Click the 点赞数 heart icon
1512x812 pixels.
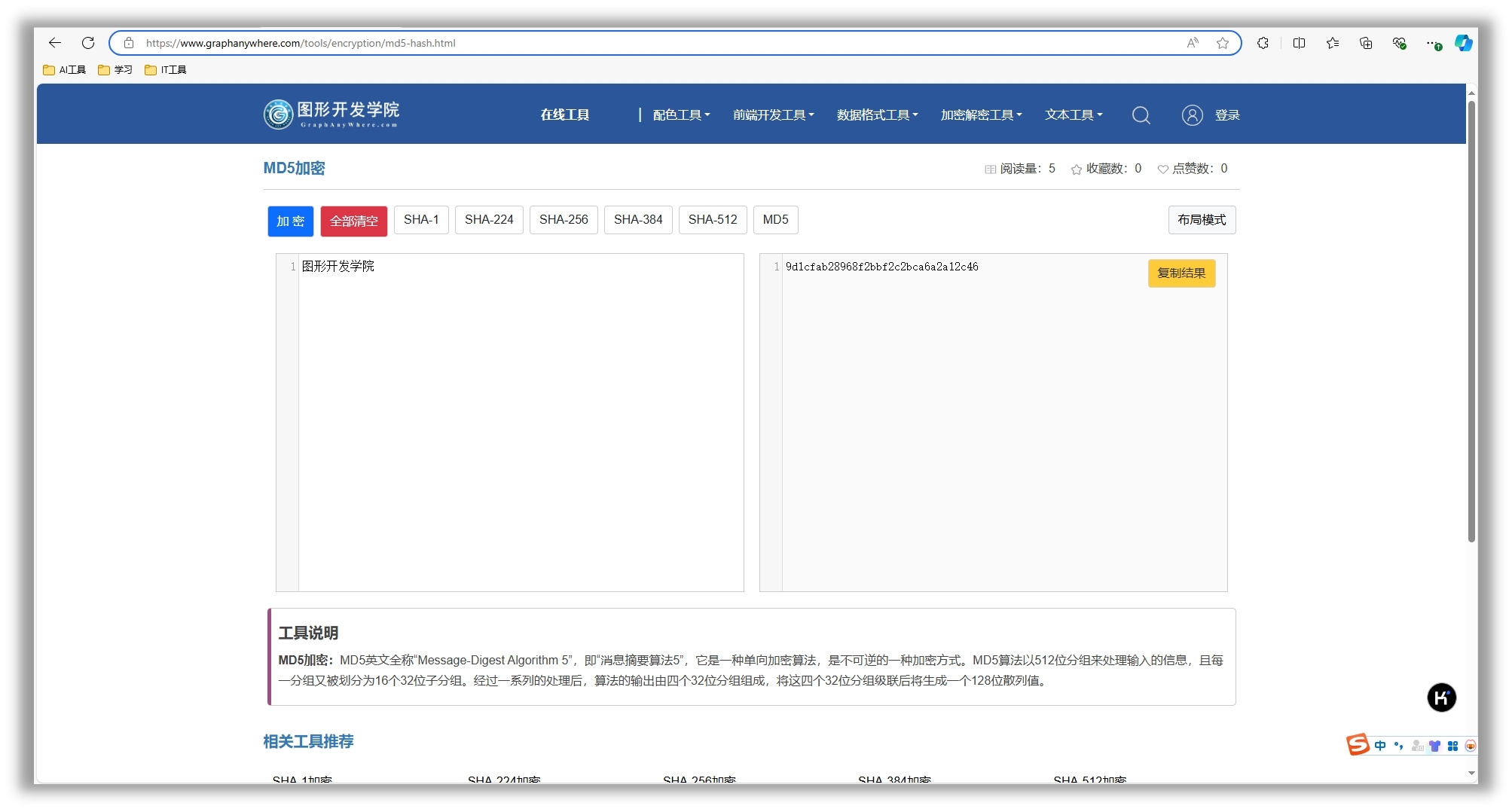(x=1163, y=169)
